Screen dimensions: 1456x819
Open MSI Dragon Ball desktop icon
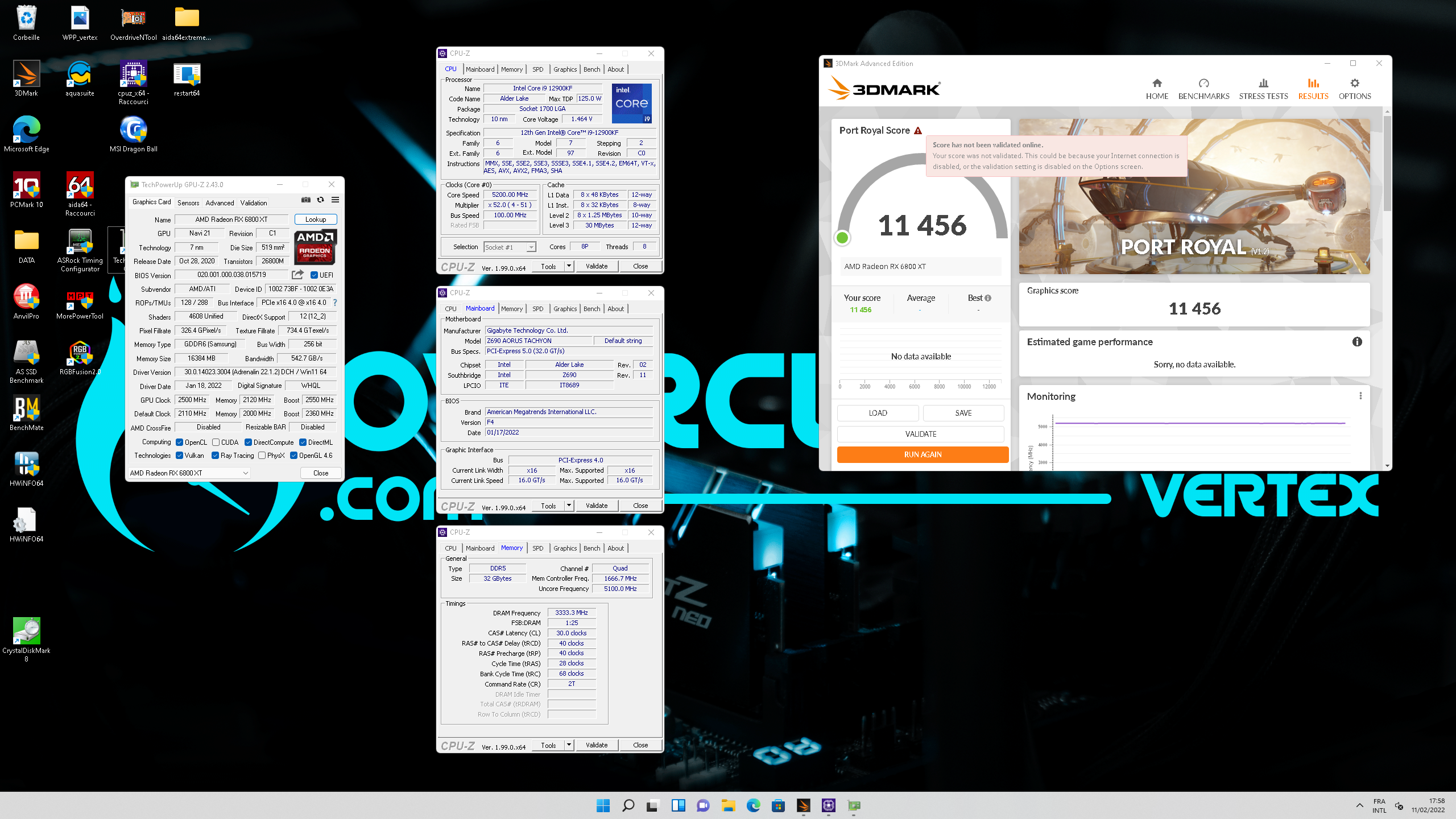[133, 134]
